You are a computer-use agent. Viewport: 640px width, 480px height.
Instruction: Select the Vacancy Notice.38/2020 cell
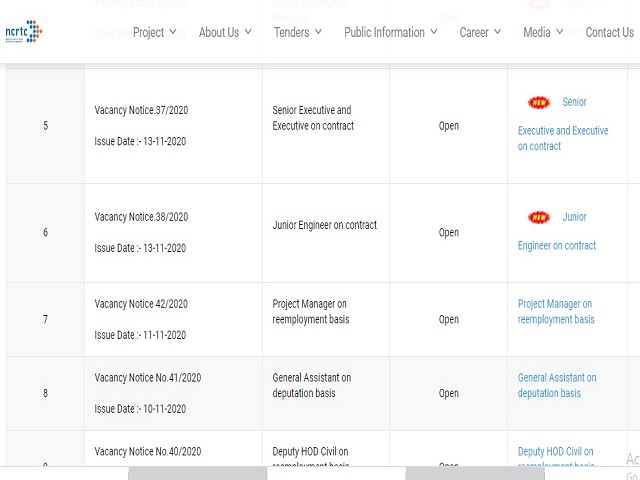tap(141, 217)
